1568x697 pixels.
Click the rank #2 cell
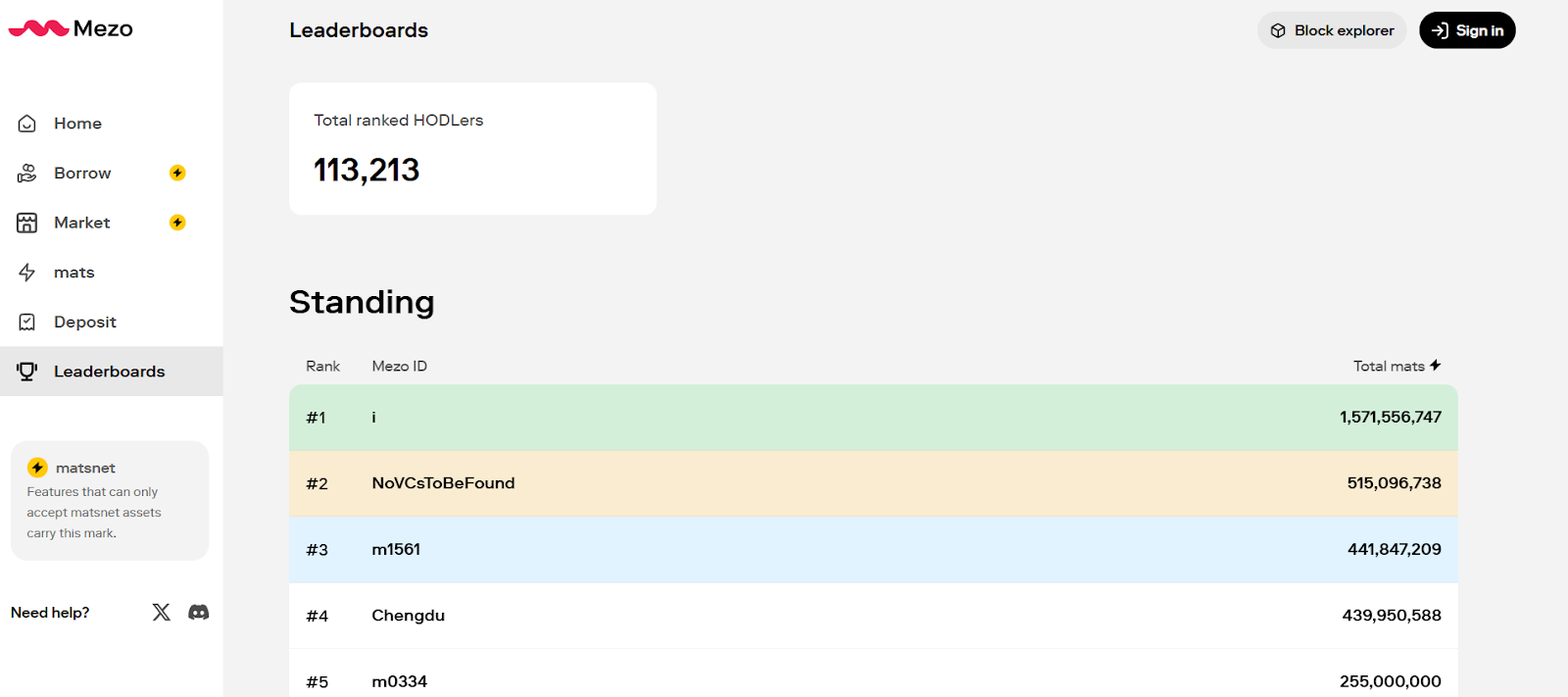click(x=317, y=483)
